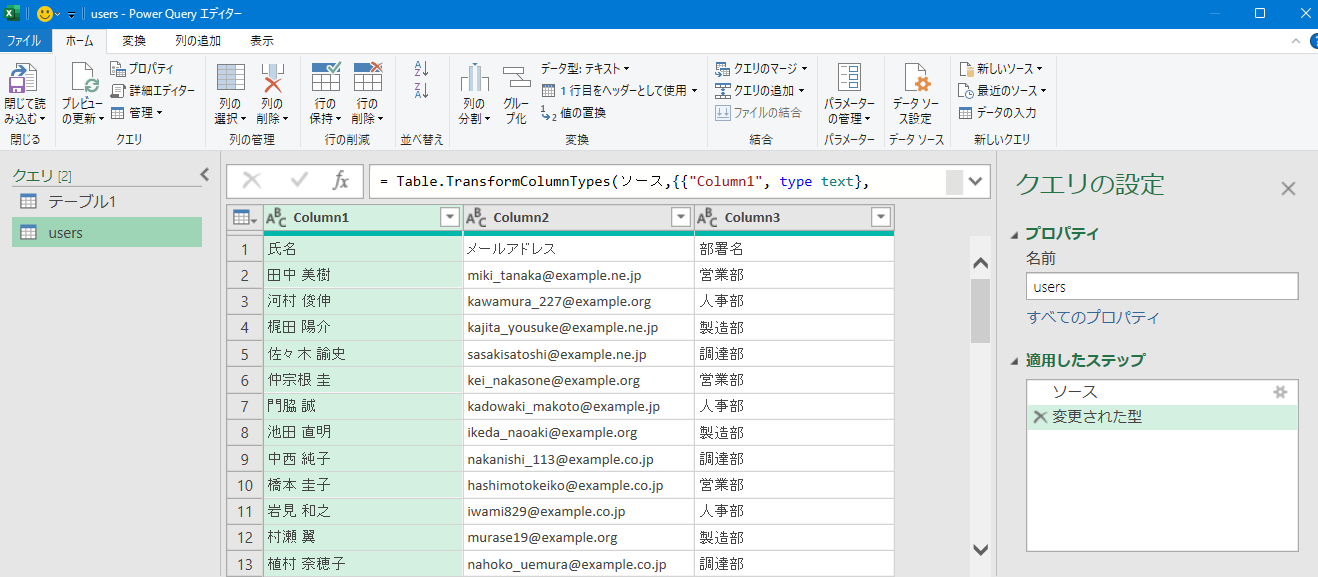The image size is (1318, 577).
Task: Click 1行目をヘッダーとして使用 button
Action: coord(619,90)
